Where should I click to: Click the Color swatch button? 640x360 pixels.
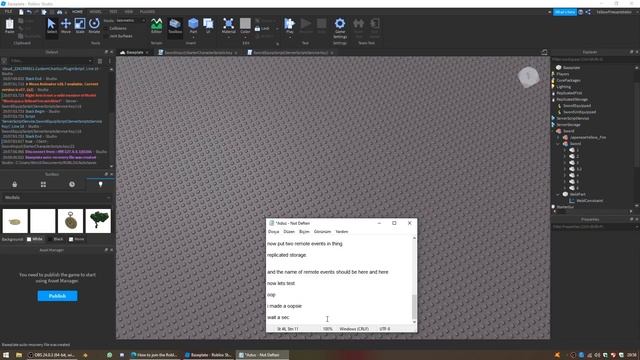click(x=245, y=24)
